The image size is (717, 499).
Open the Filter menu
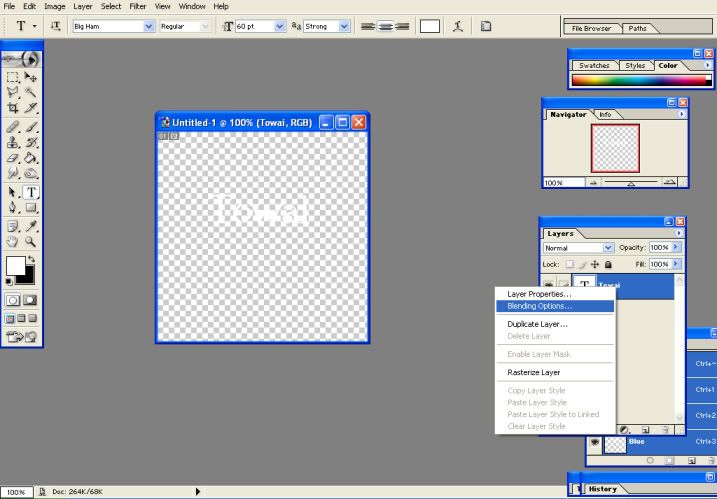(138, 6)
